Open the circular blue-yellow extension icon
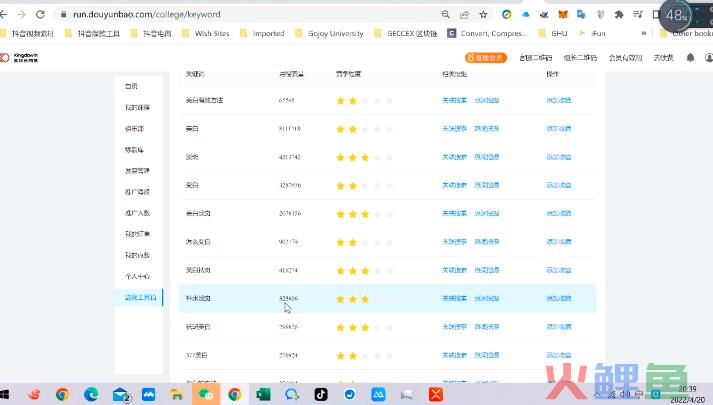 (x=507, y=15)
